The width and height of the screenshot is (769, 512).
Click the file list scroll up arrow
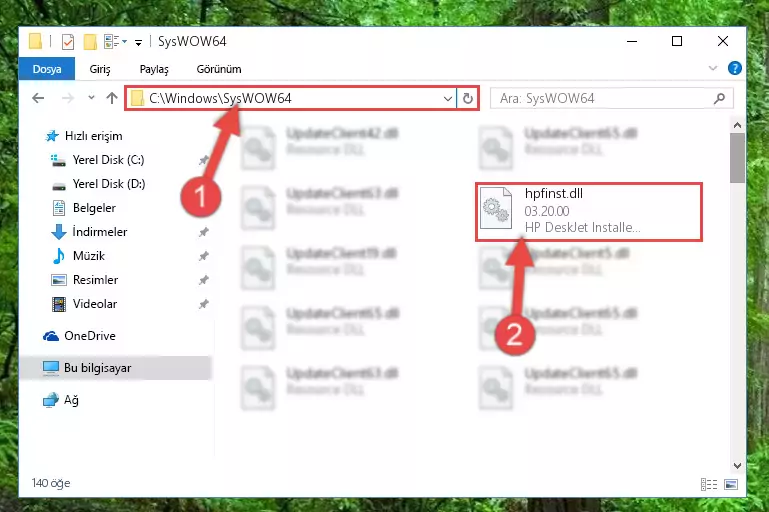(x=737, y=125)
